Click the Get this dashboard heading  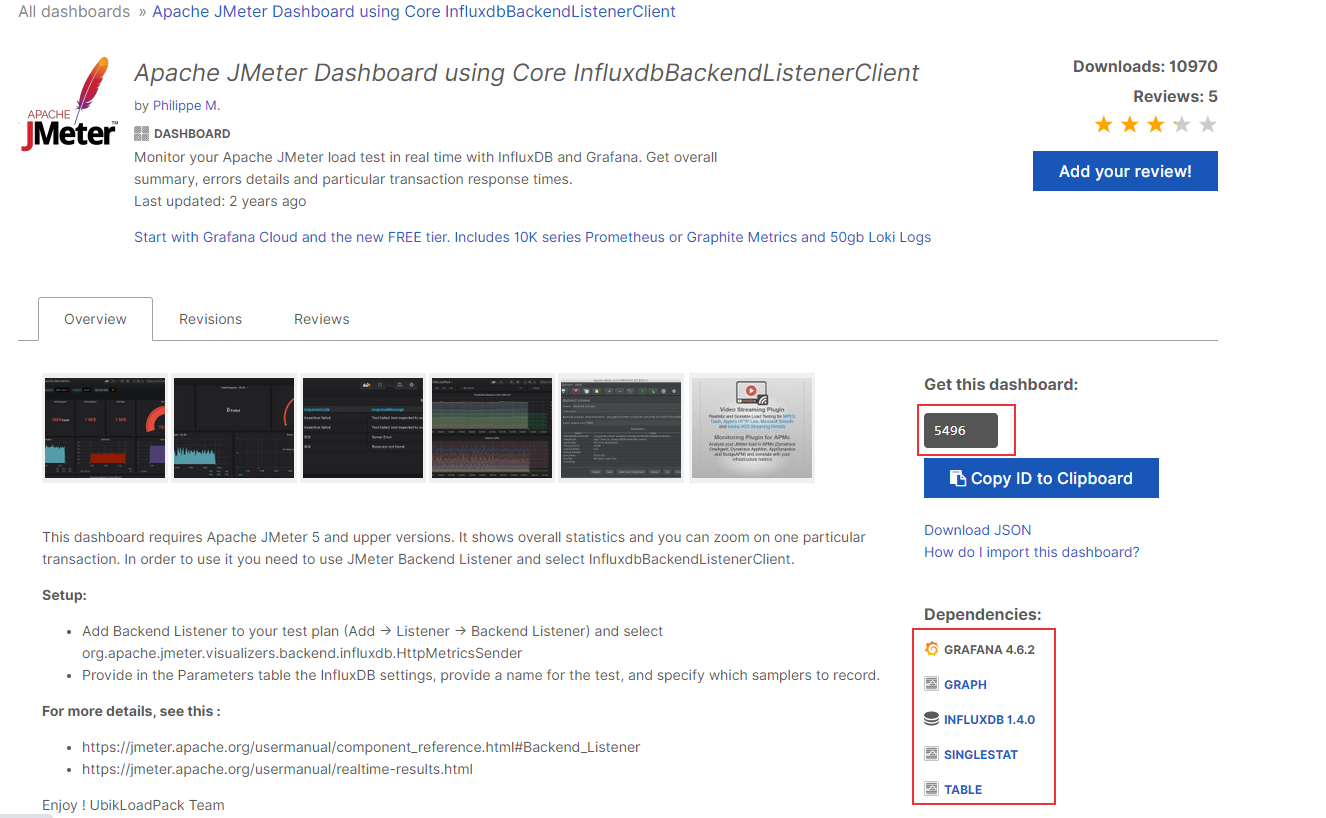pyautogui.click(x=1001, y=385)
